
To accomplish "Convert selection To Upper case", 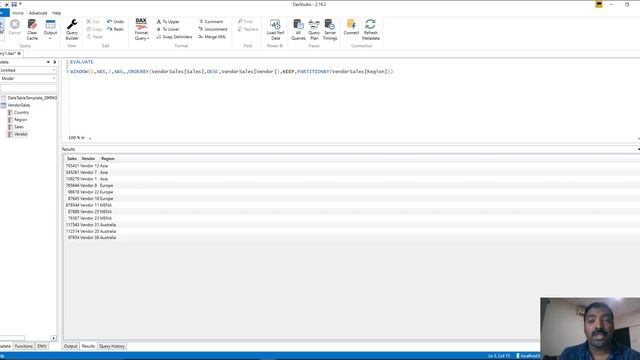I will (x=168, y=22).
